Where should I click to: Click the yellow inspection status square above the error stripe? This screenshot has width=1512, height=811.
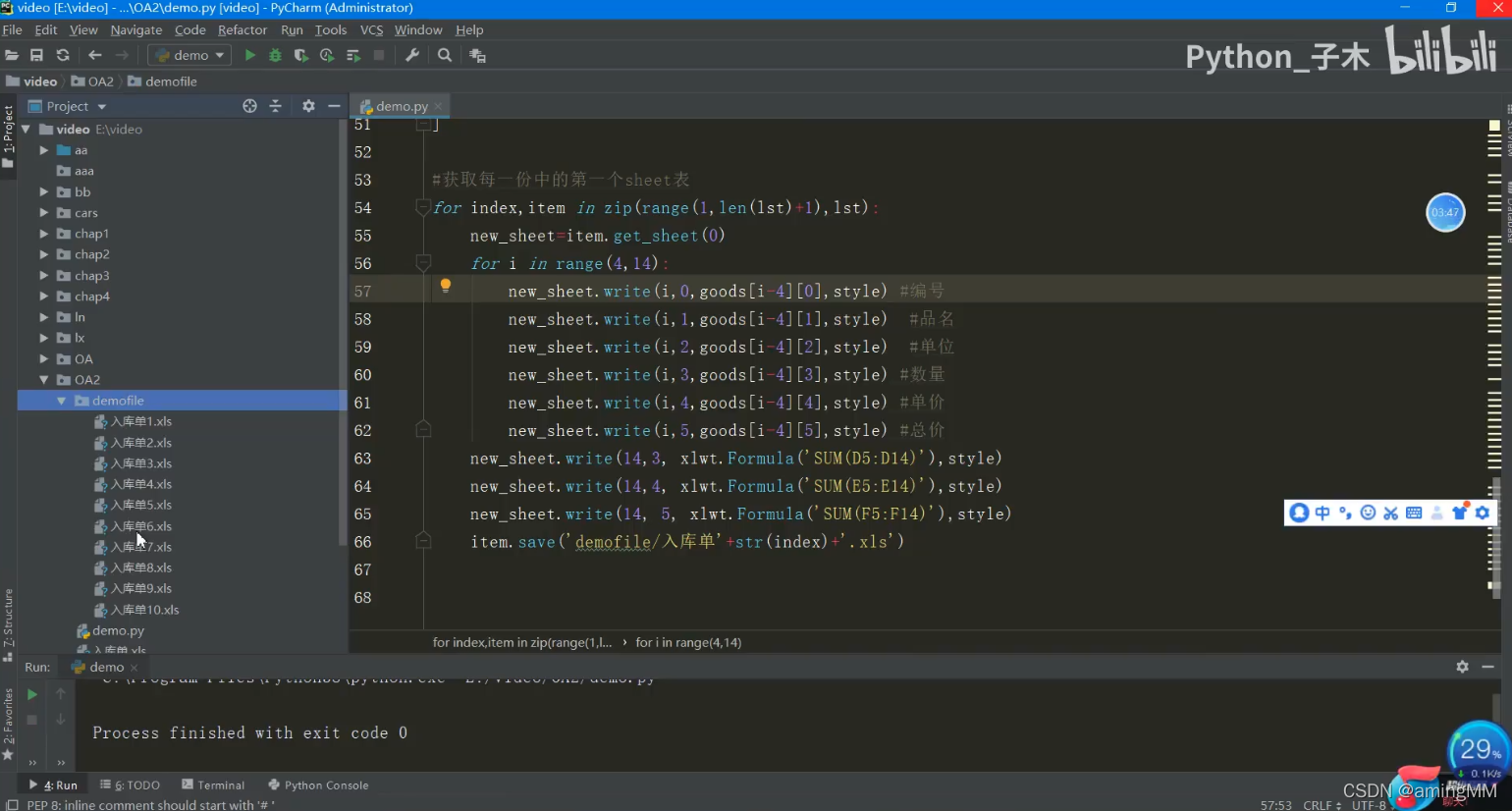(1494, 126)
